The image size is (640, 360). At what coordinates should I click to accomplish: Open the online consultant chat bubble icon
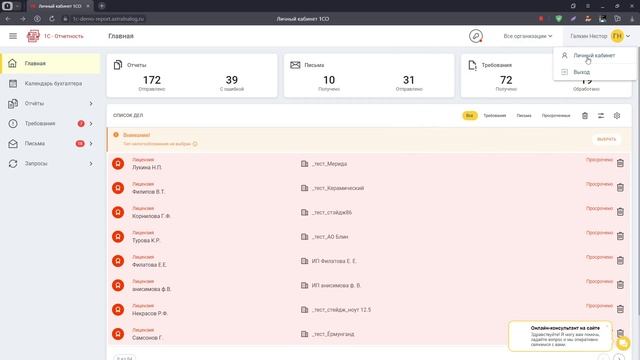pyautogui.click(x=623, y=343)
